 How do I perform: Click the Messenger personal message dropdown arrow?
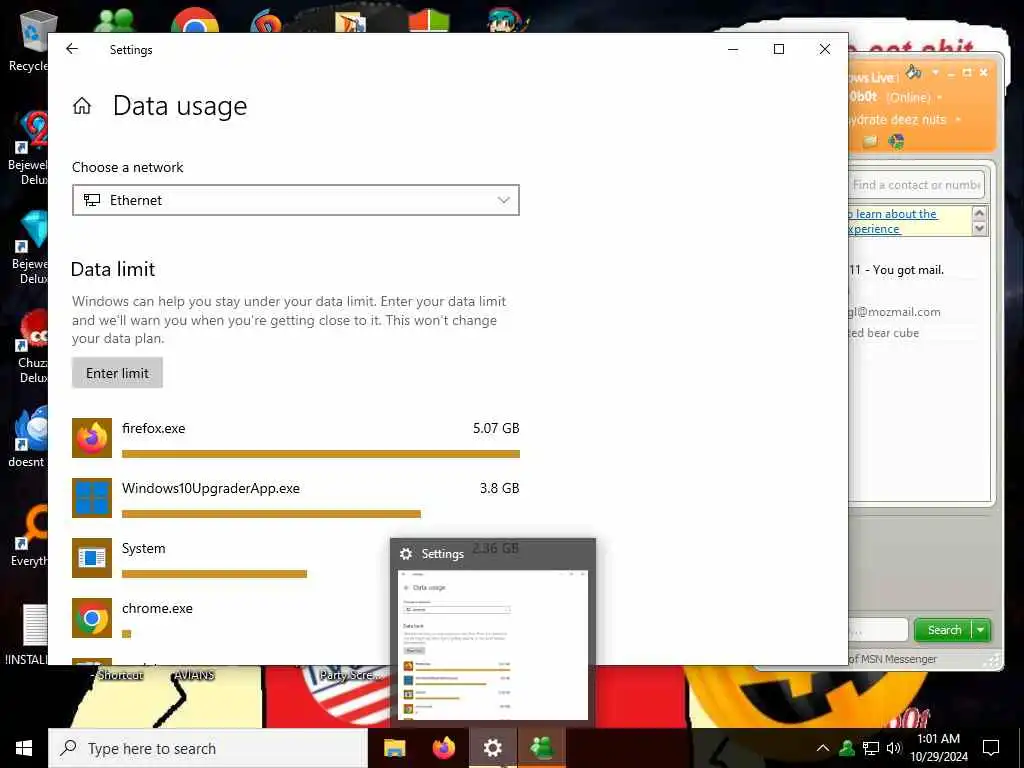click(x=958, y=120)
